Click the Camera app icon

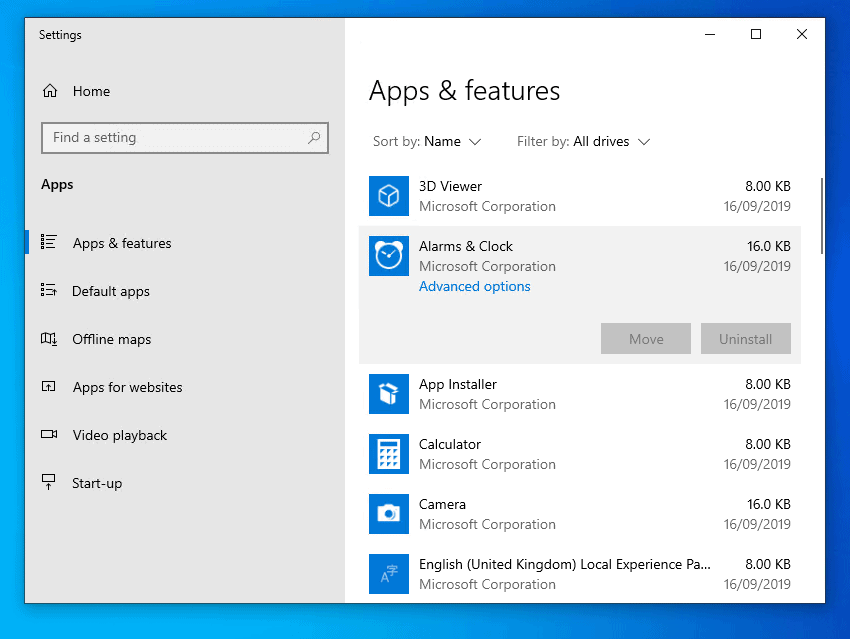tap(389, 514)
